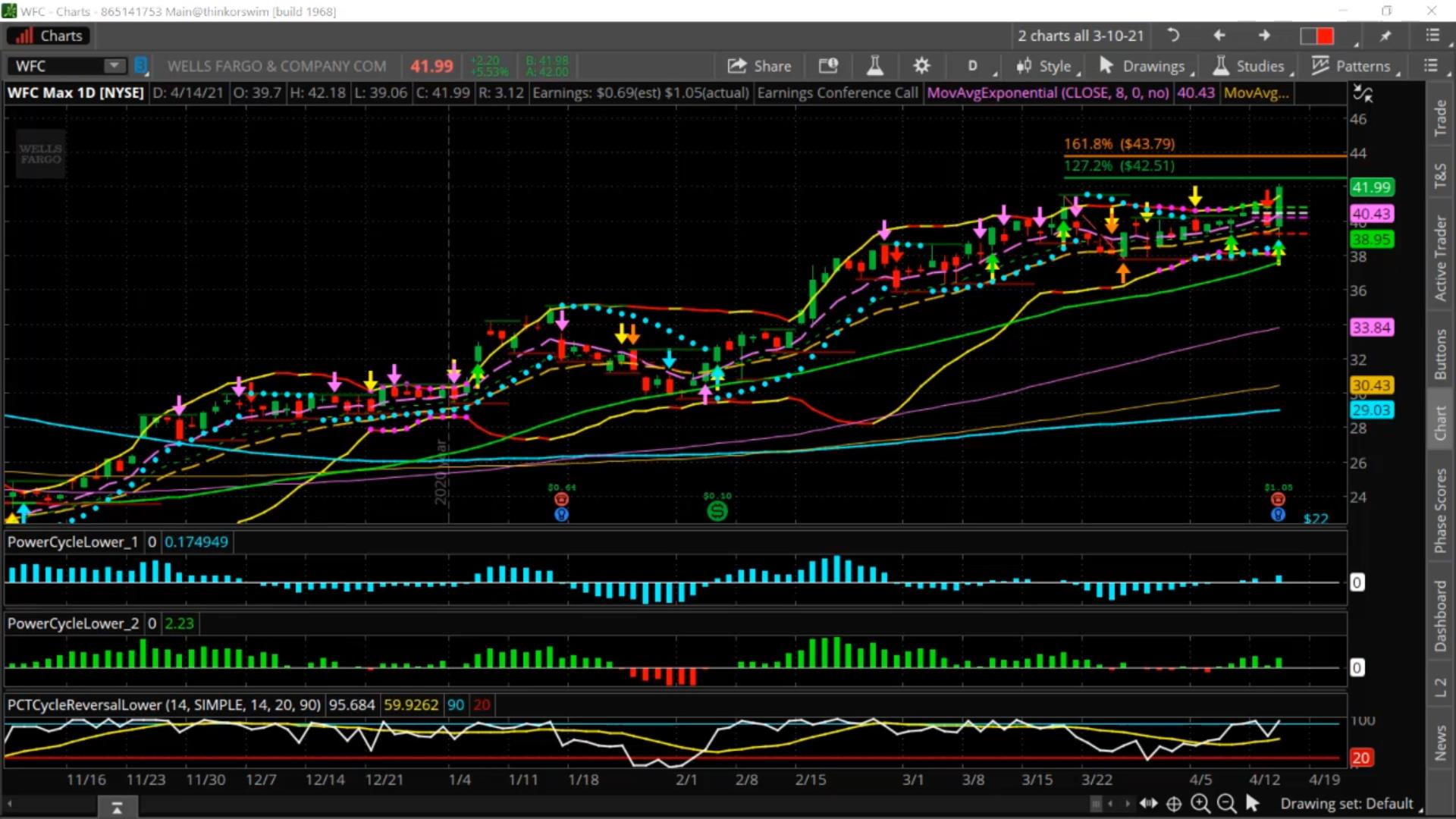Viewport: 1456px width, 819px height.
Task: Click the small scroll left arrow near zoom tools
Action: click(1111, 803)
